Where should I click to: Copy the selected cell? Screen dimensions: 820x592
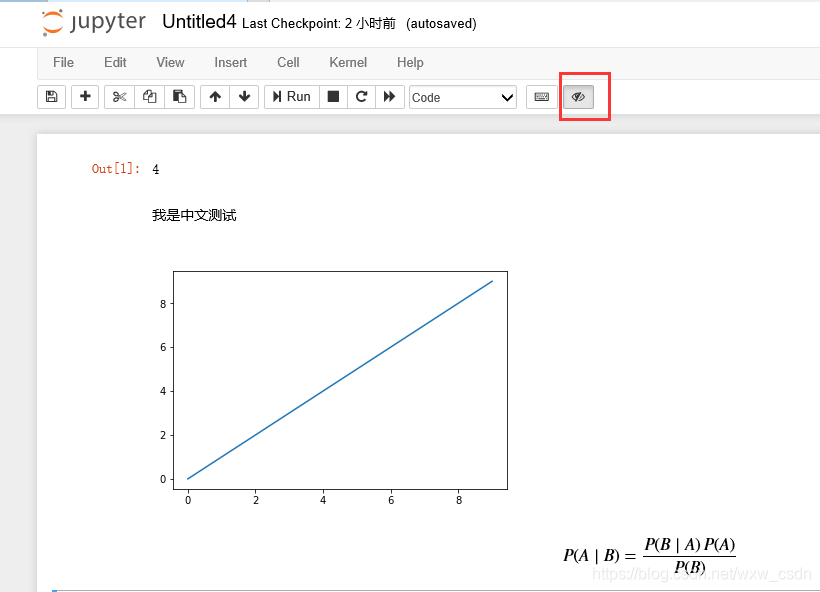[x=149, y=96]
